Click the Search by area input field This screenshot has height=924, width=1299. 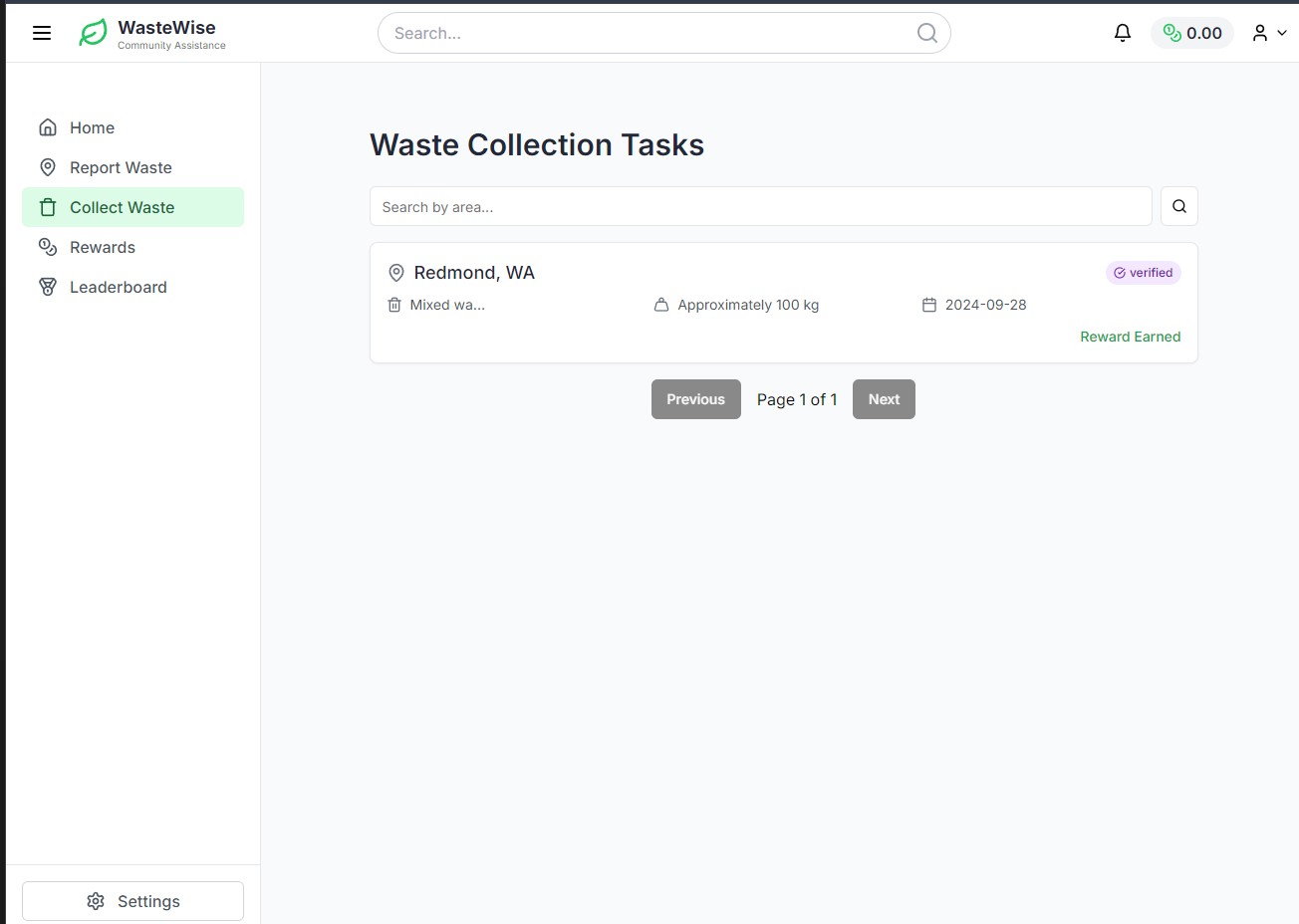click(761, 206)
